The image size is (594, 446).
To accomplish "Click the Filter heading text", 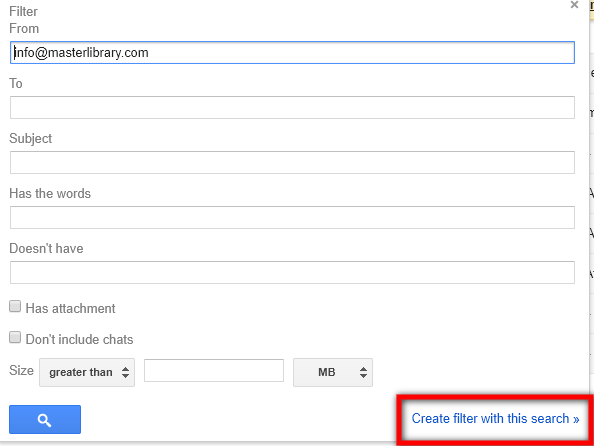I will pyautogui.click(x=23, y=11).
